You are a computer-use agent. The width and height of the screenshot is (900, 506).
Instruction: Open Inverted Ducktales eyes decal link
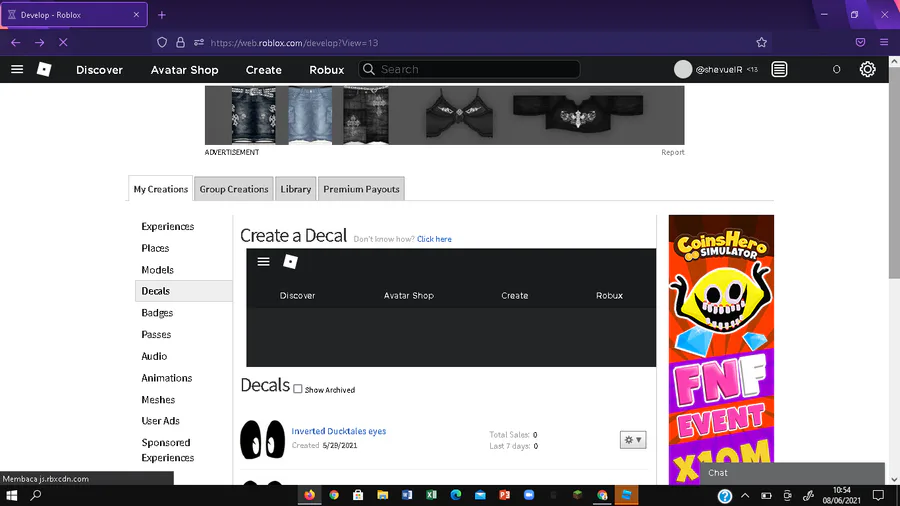point(339,431)
